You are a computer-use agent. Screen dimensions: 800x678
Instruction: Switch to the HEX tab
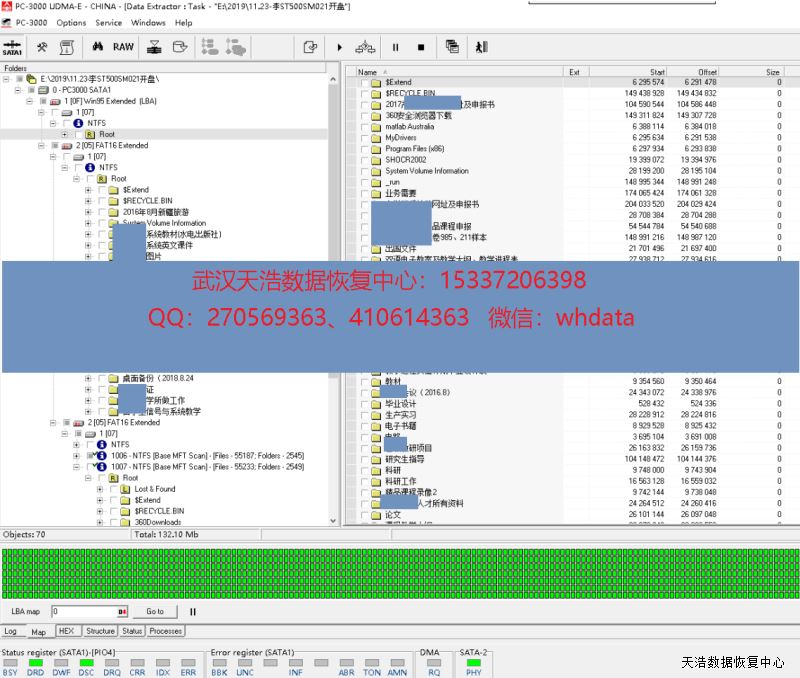[66, 631]
